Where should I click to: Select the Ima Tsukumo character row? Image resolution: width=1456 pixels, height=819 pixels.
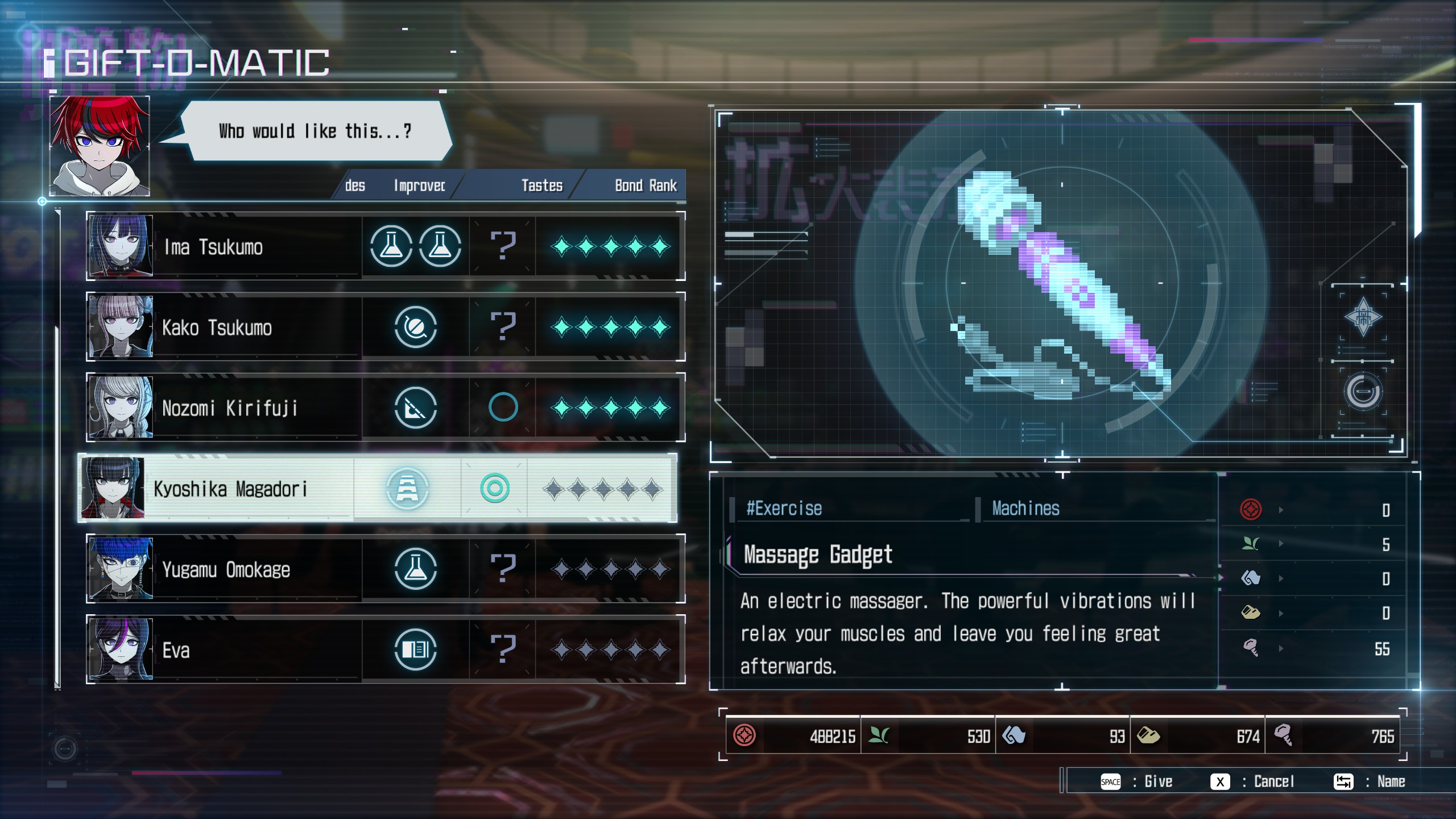click(x=386, y=246)
